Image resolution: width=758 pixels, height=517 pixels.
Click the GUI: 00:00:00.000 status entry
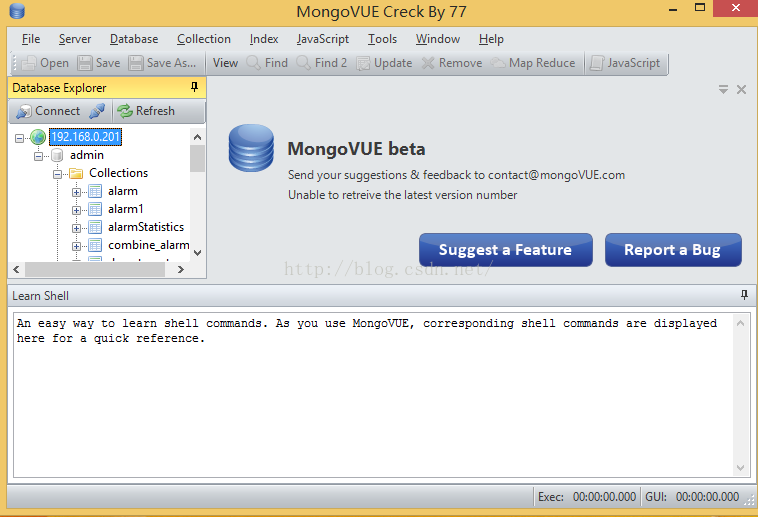[x=692, y=497]
